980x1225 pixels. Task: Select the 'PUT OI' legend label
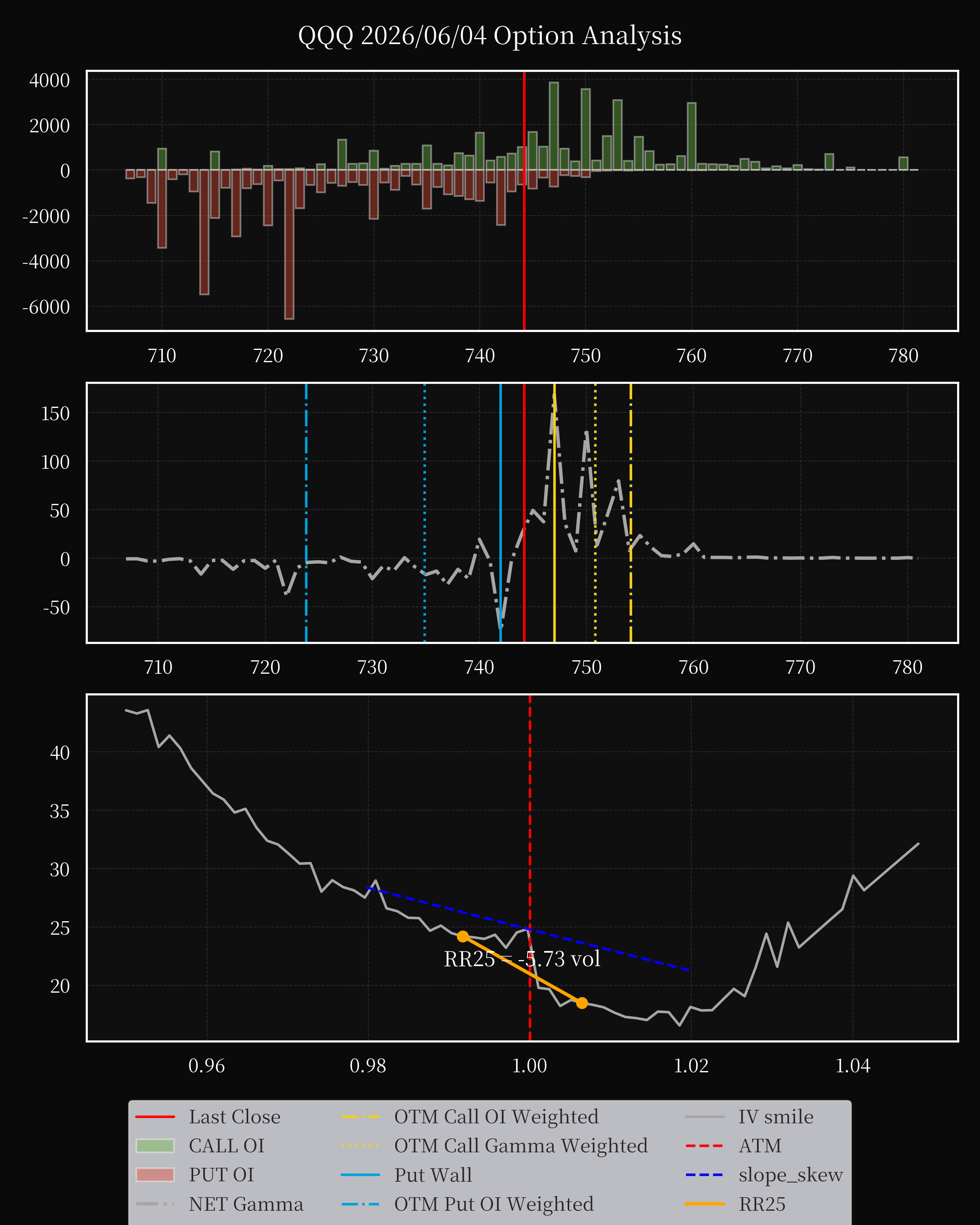pos(222,1174)
